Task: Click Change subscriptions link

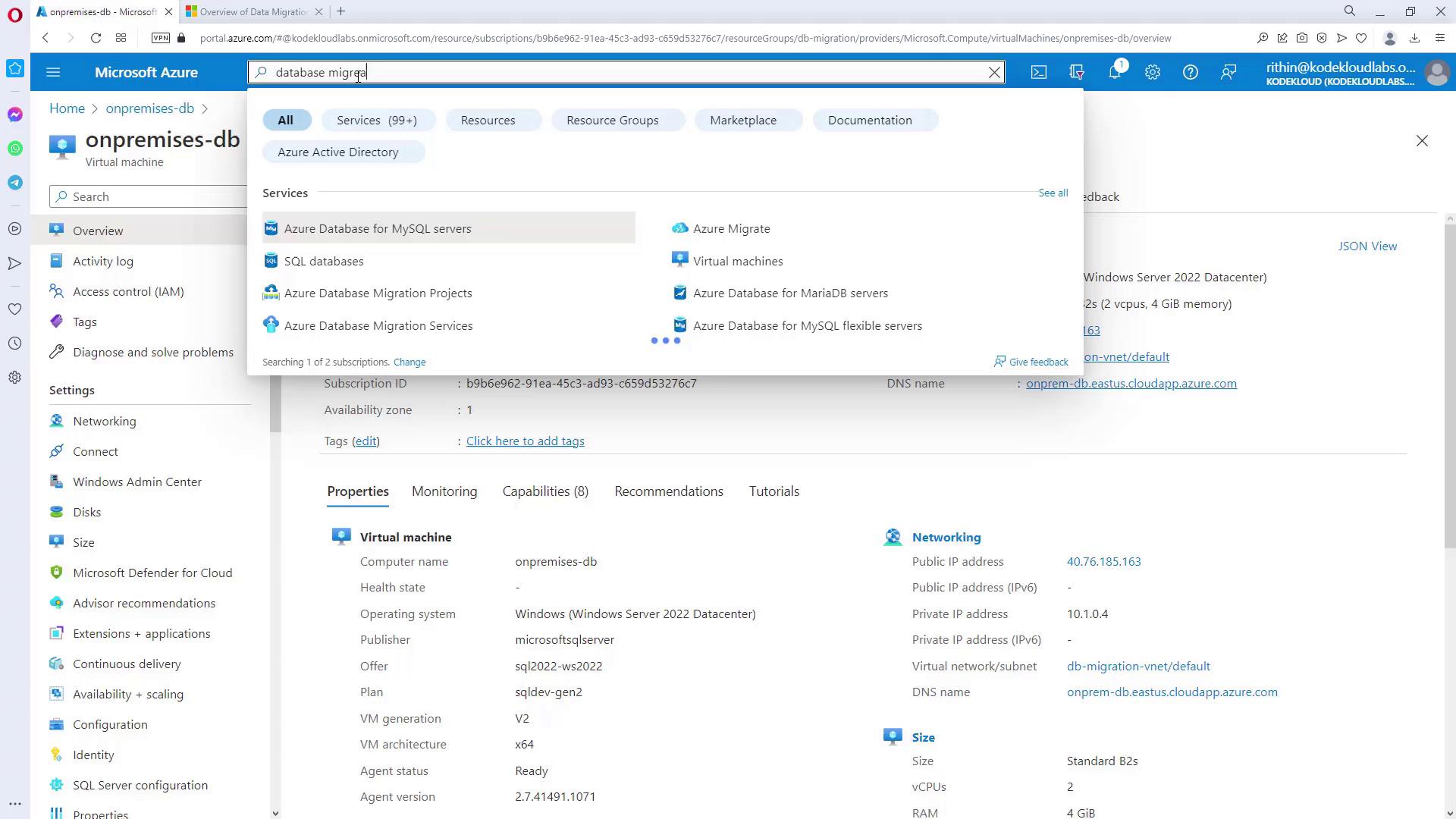Action: [409, 362]
